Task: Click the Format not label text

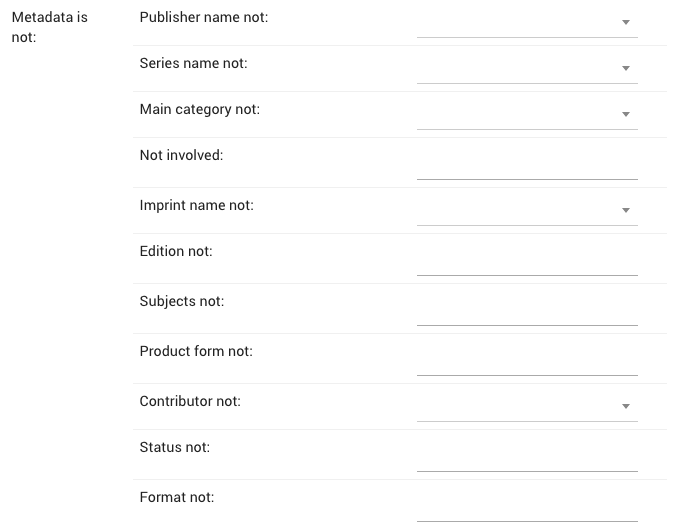Action: click(x=177, y=498)
